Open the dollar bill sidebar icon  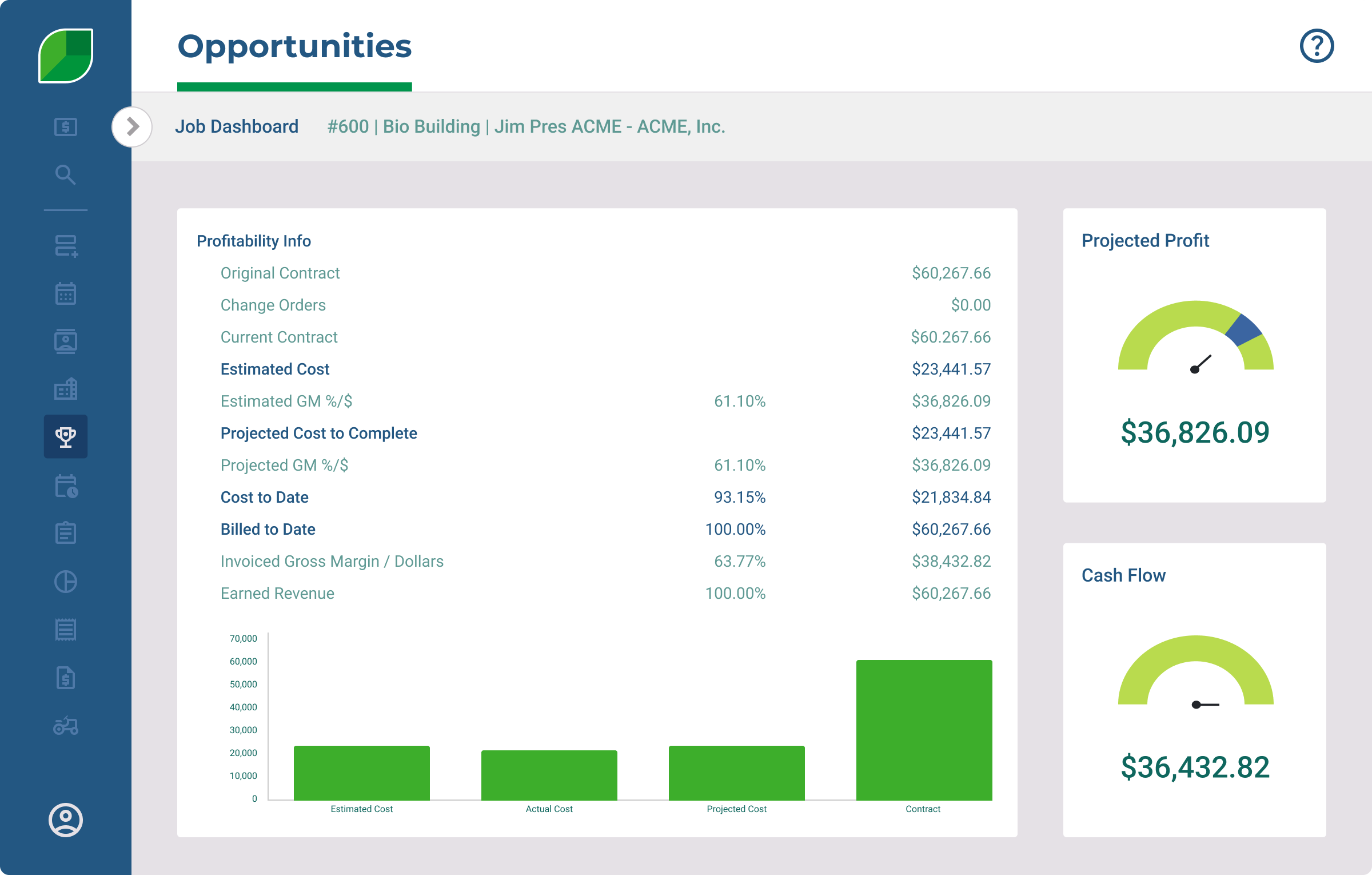pos(66,126)
